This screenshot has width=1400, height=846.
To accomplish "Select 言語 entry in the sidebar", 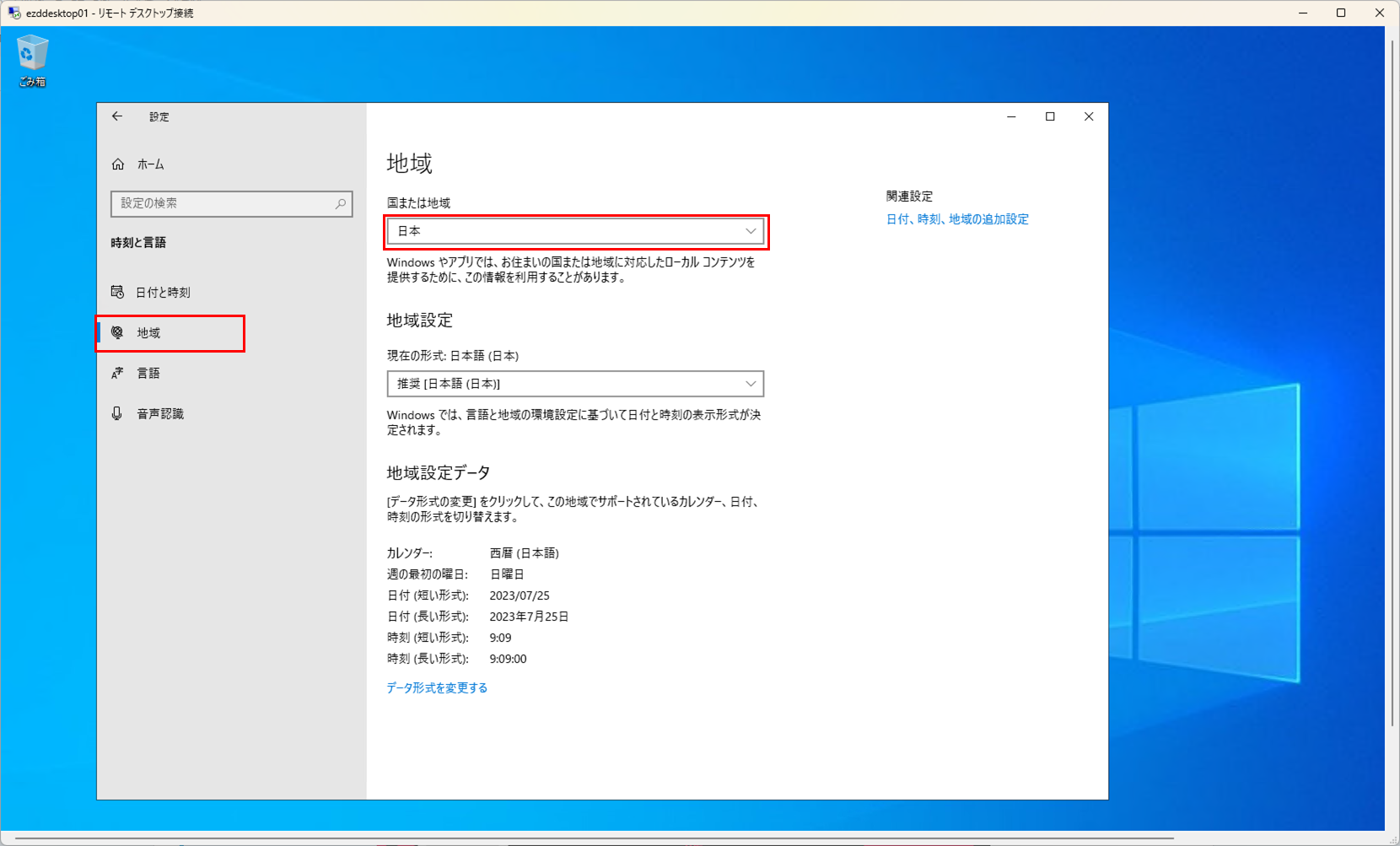I will click(148, 373).
